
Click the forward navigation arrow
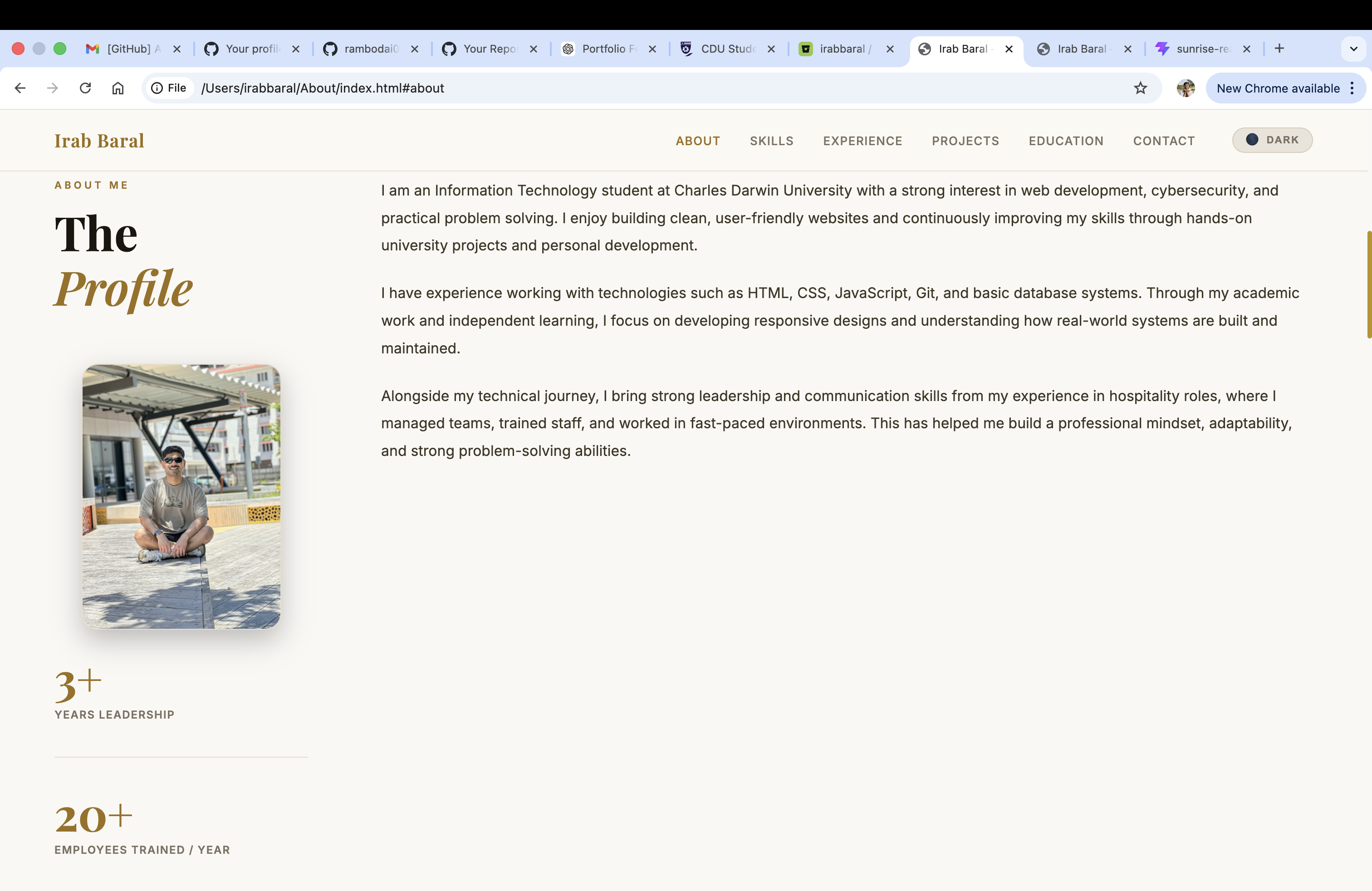pos(53,88)
